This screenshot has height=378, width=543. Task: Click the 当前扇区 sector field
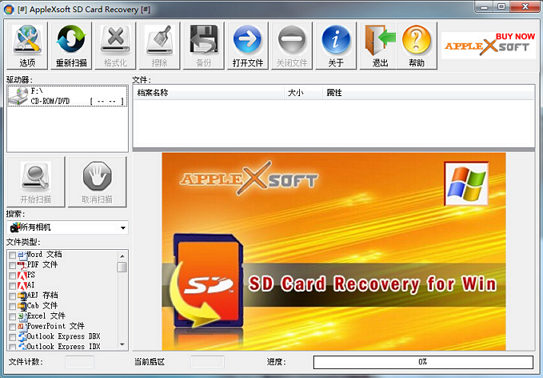tap(207, 362)
